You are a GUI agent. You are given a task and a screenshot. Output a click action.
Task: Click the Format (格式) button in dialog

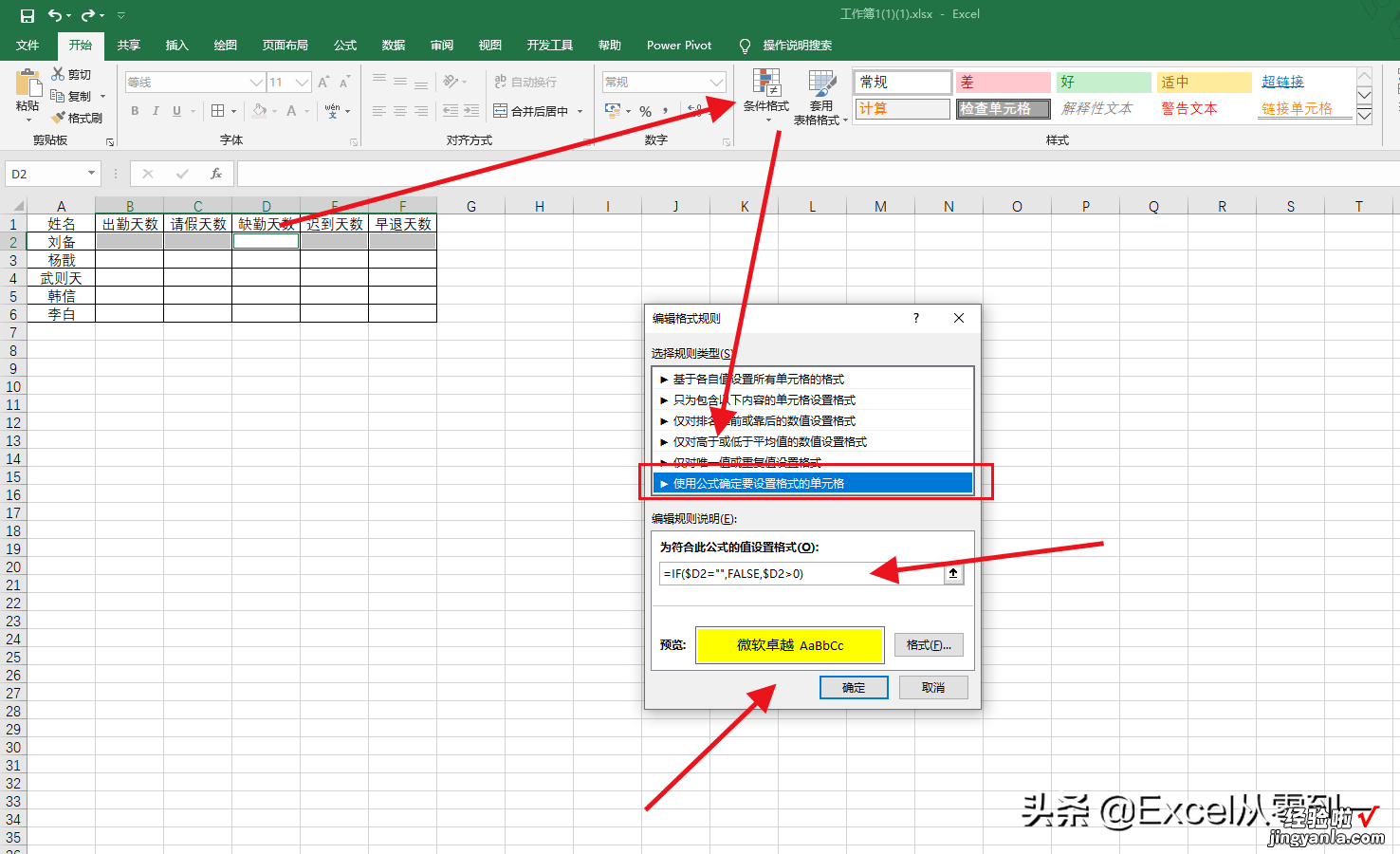point(929,645)
